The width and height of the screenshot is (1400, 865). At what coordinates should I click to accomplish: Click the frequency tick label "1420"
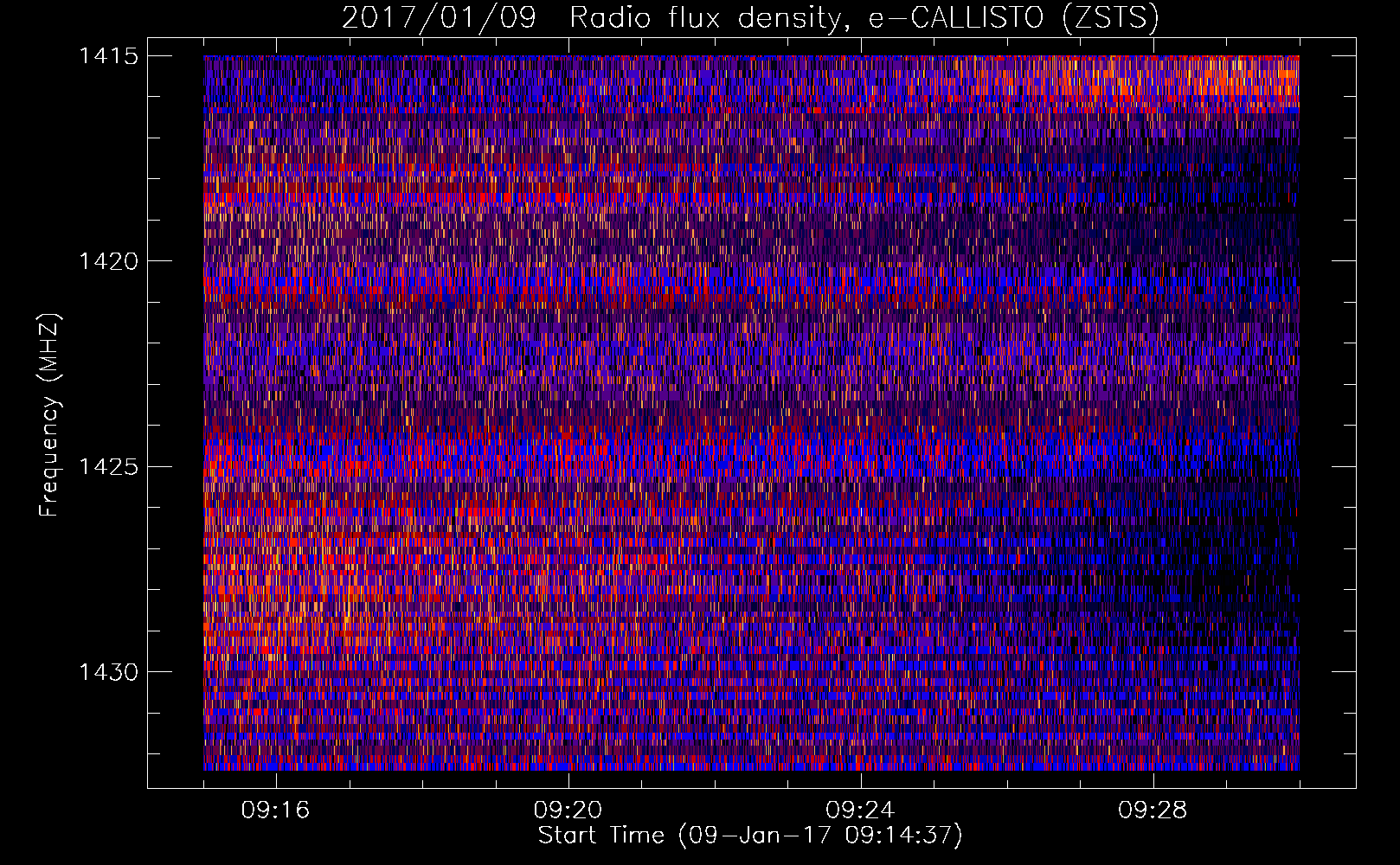coord(108,261)
